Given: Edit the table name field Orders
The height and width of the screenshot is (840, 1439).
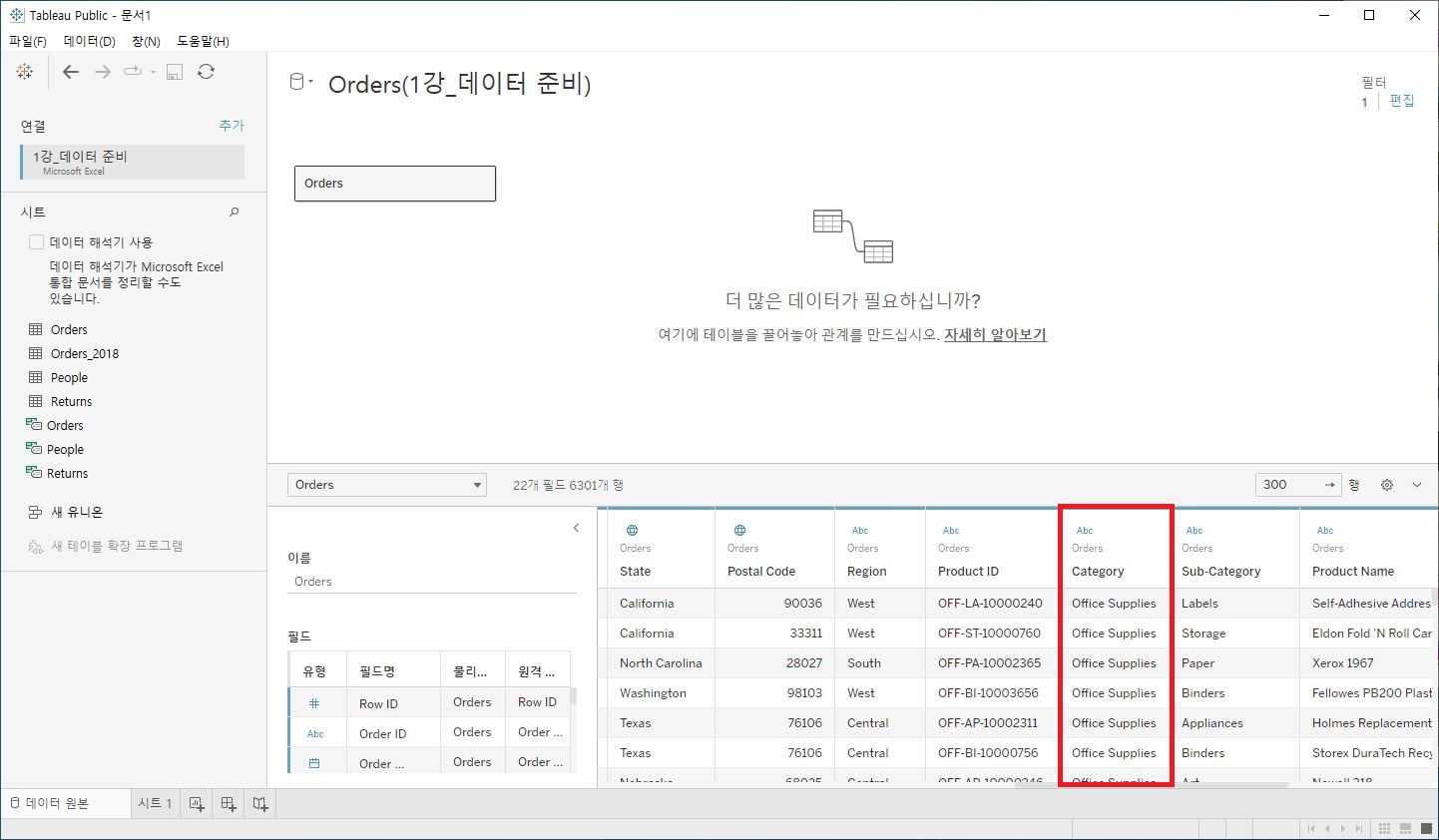Looking at the screenshot, I should 432,582.
